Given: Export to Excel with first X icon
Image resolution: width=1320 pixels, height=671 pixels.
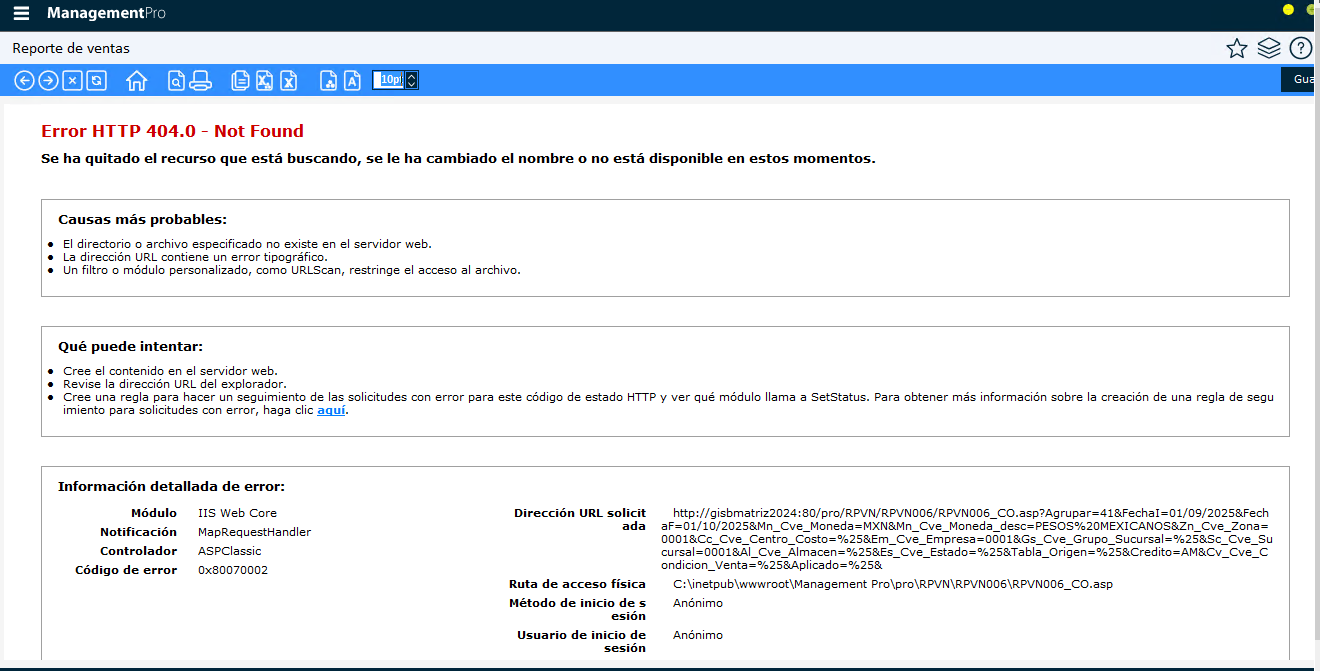Looking at the screenshot, I should [264, 81].
